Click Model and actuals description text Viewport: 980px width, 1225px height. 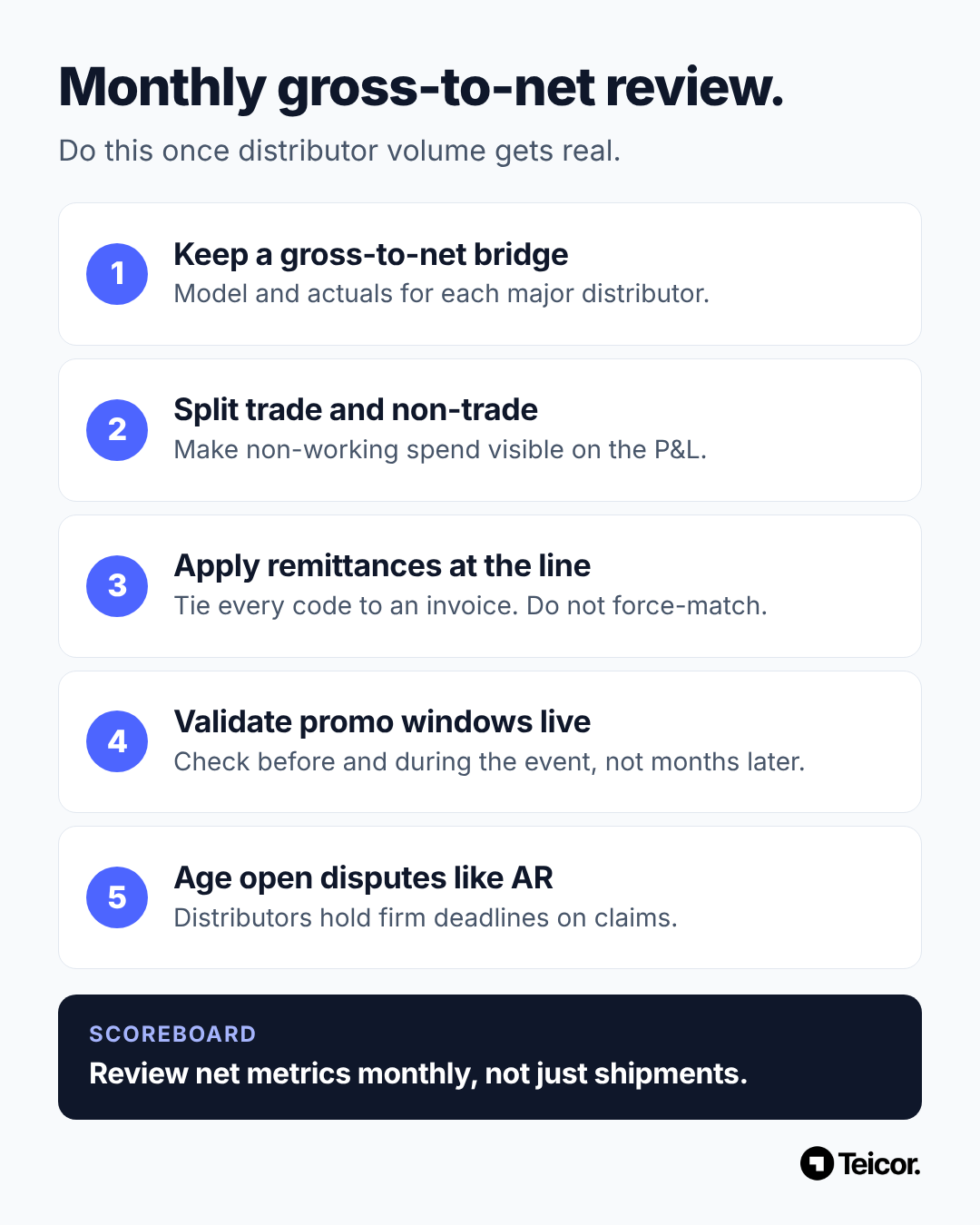tap(442, 294)
